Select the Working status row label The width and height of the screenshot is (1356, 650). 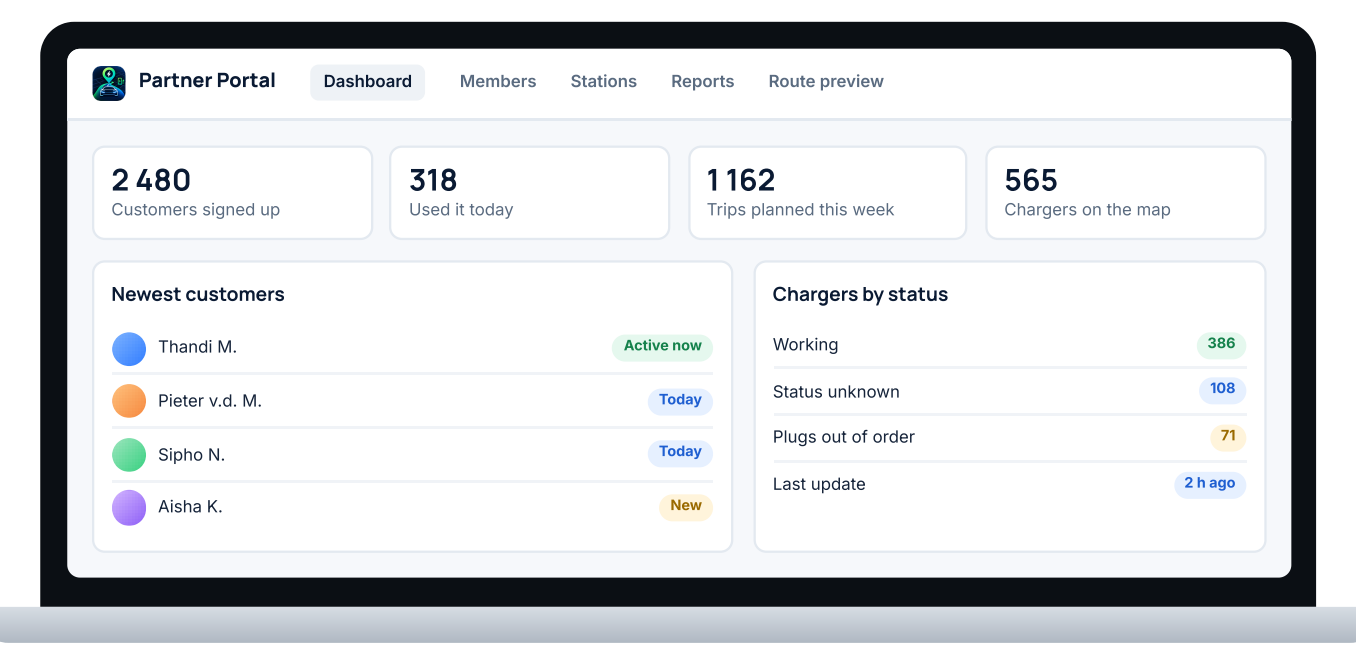point(806,345)
